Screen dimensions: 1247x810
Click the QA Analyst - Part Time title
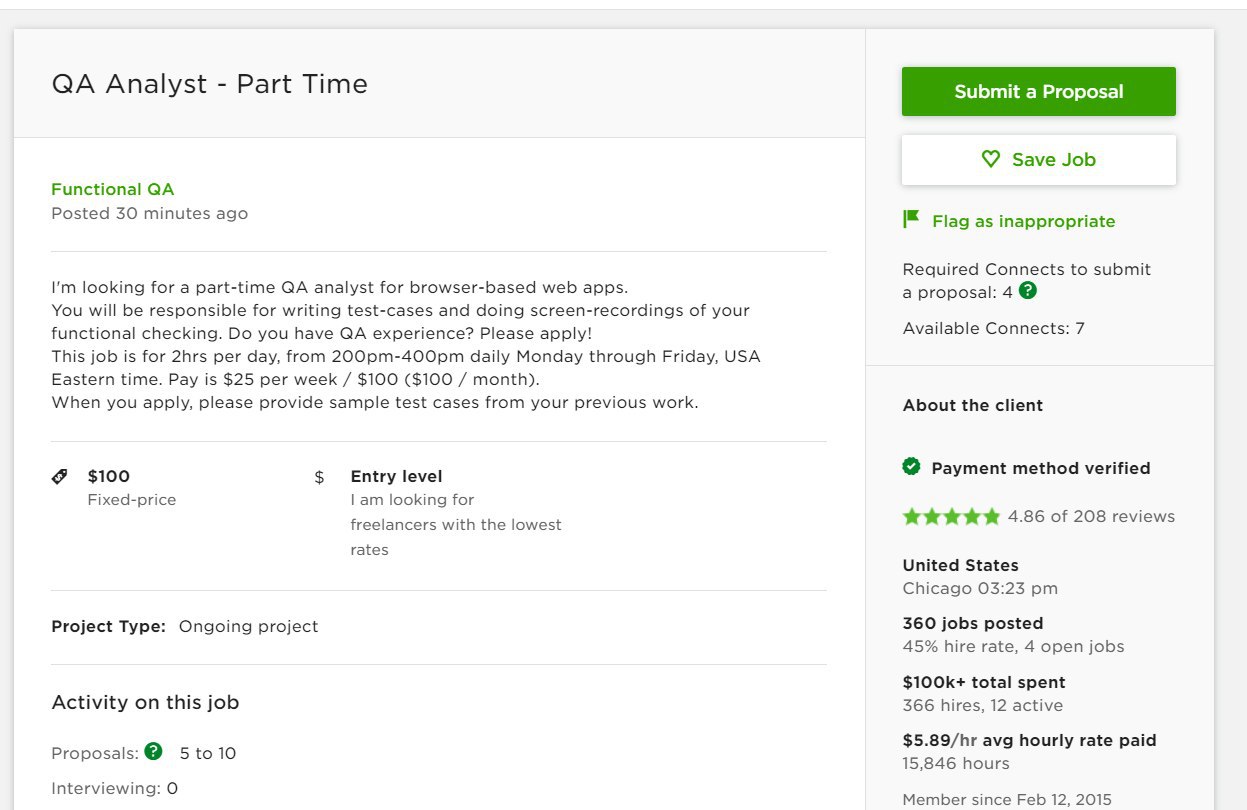[x=210, y=84]
